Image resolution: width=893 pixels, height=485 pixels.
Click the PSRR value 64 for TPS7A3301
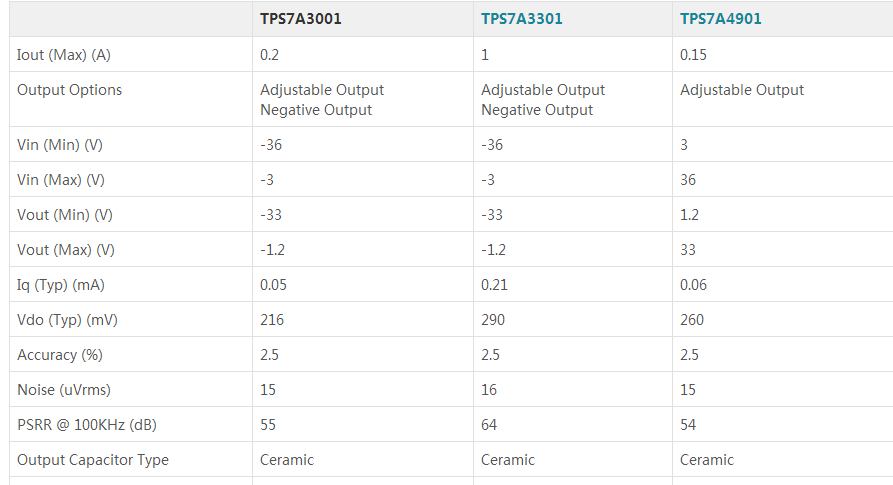489,425
